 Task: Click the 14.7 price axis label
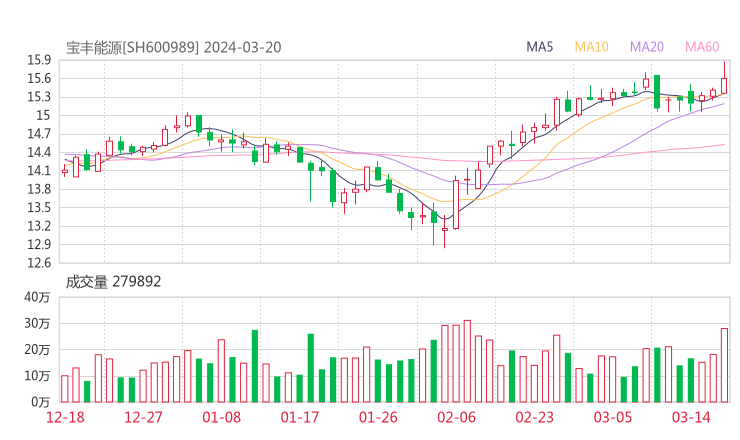39,134
